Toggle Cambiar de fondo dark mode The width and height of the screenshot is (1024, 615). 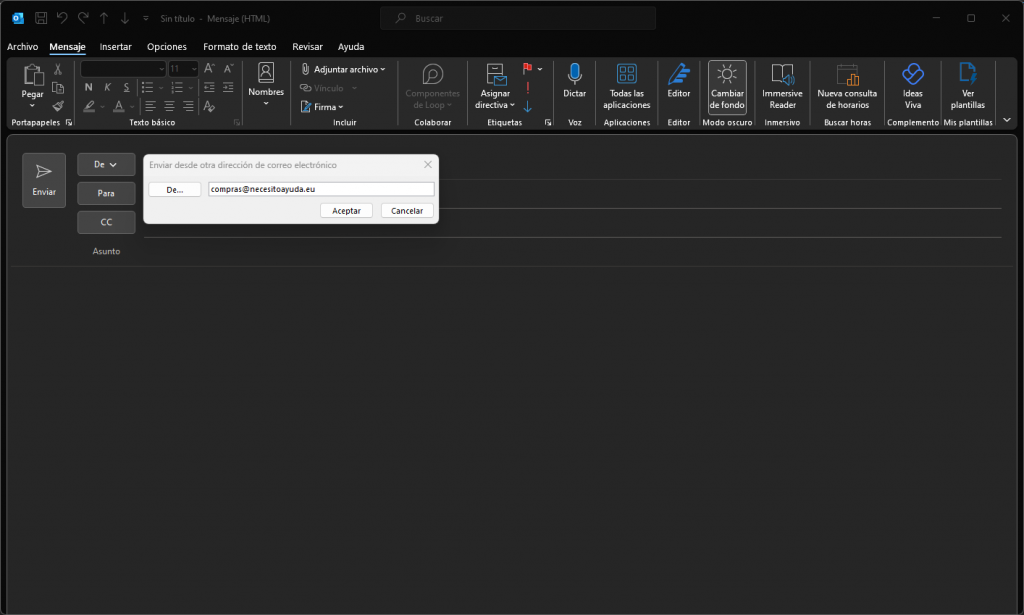[727, 87]
